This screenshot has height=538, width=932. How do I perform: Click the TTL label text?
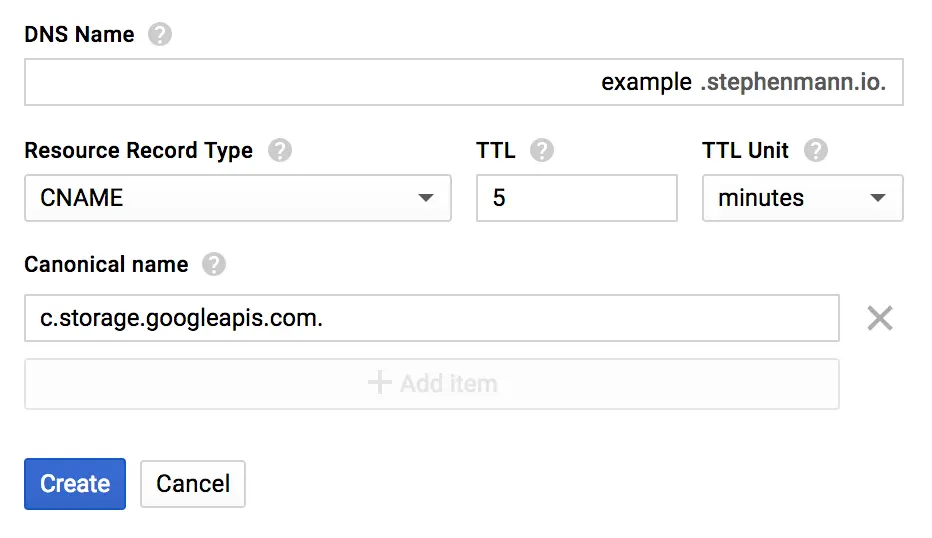[496, 151]
